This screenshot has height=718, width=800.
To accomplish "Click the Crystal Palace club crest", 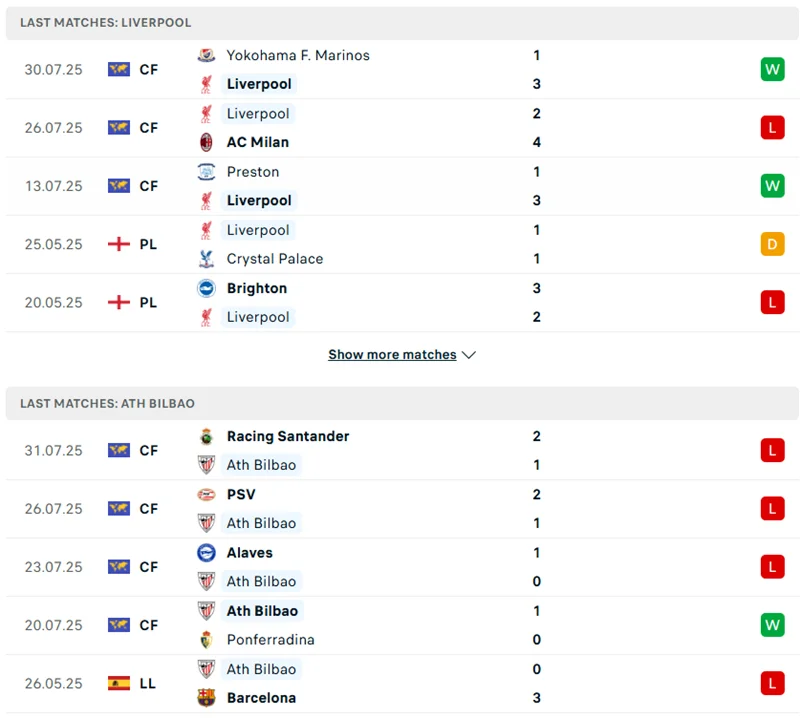I will (x=206, y=259).
